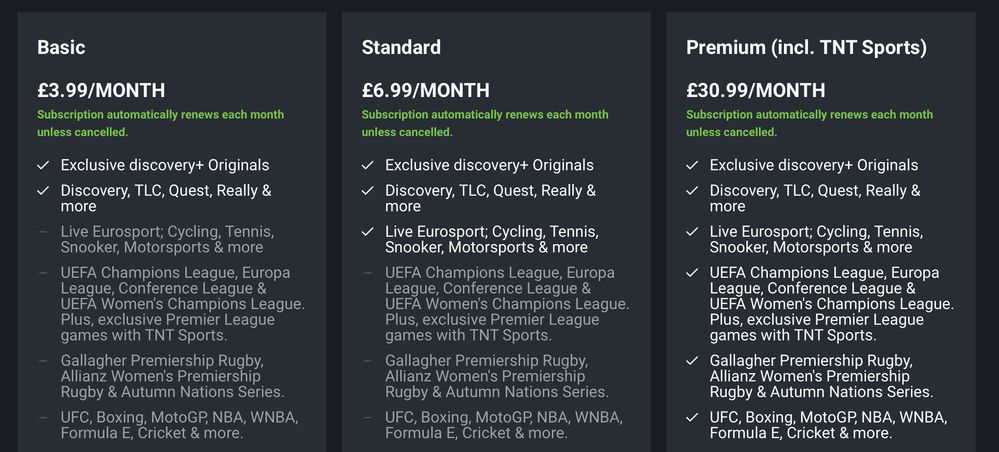The image size is (999, 452).
Task: Click checkmark beside Basic's Discovery, TLC, Quest
Action: (x=43, y=191)
